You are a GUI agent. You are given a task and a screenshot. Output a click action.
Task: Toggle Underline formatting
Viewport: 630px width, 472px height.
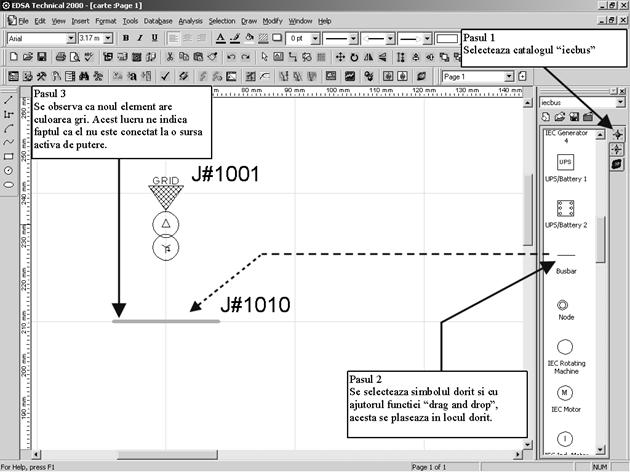[x=154, y=38]
